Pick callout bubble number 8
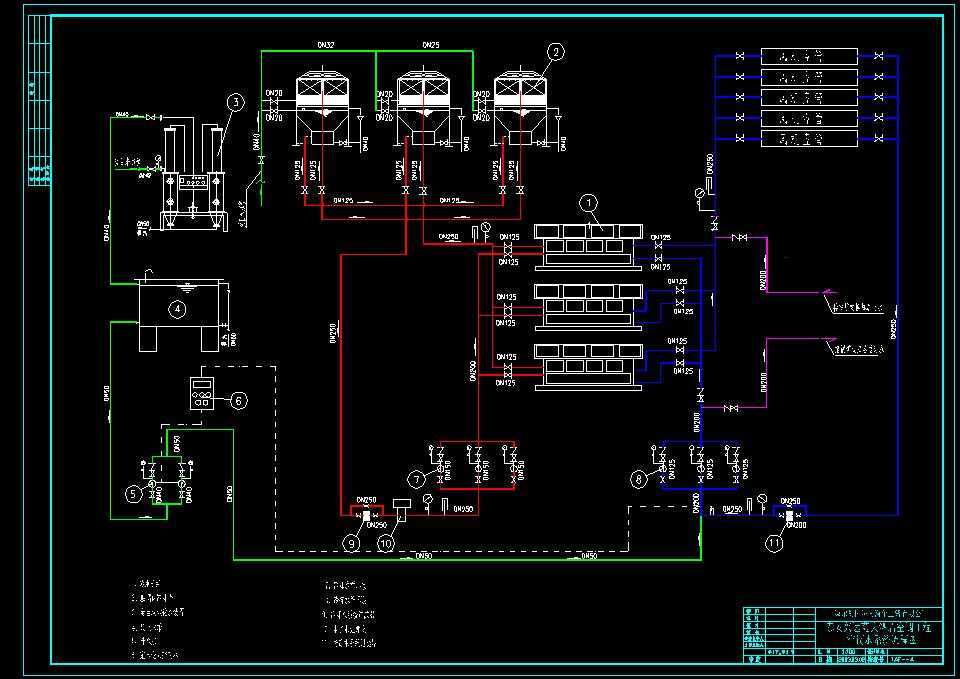 pyautogui.click(x=639, y=479)
